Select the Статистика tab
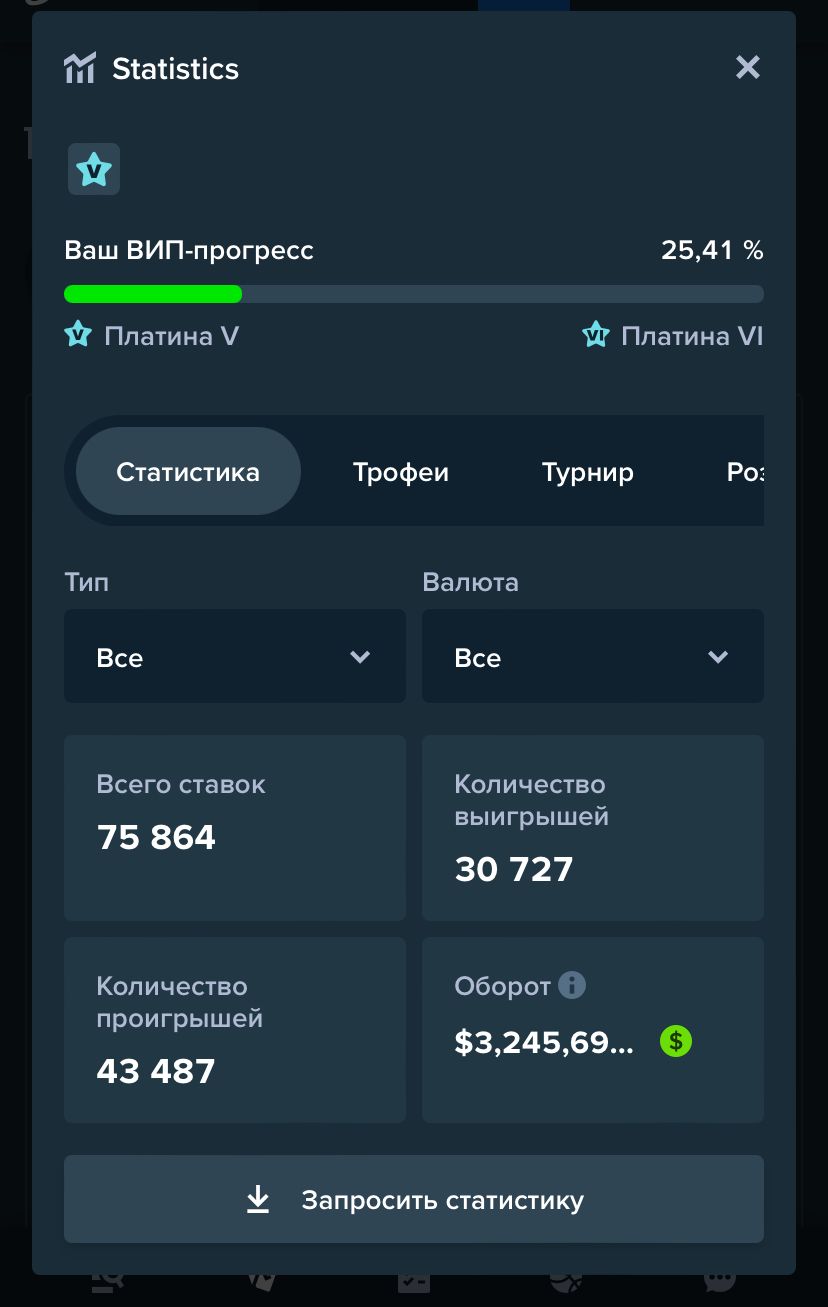This screenshot has width=828, height=1307. [x=188, y=471]
